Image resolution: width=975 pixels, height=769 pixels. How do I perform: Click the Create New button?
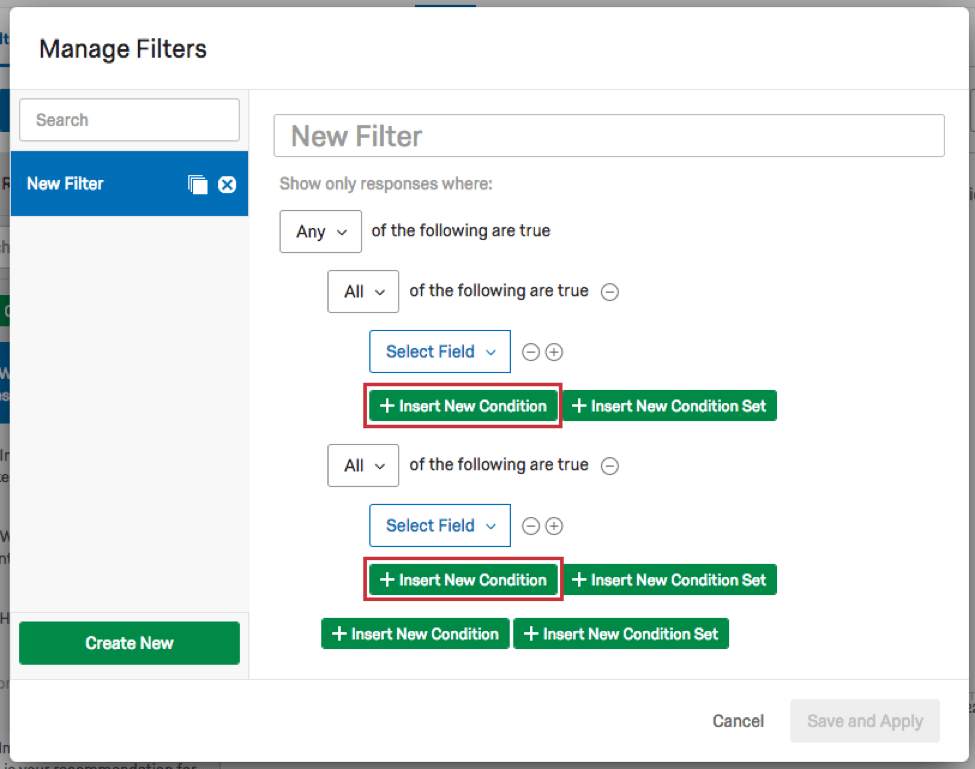(x=128, y=643)
